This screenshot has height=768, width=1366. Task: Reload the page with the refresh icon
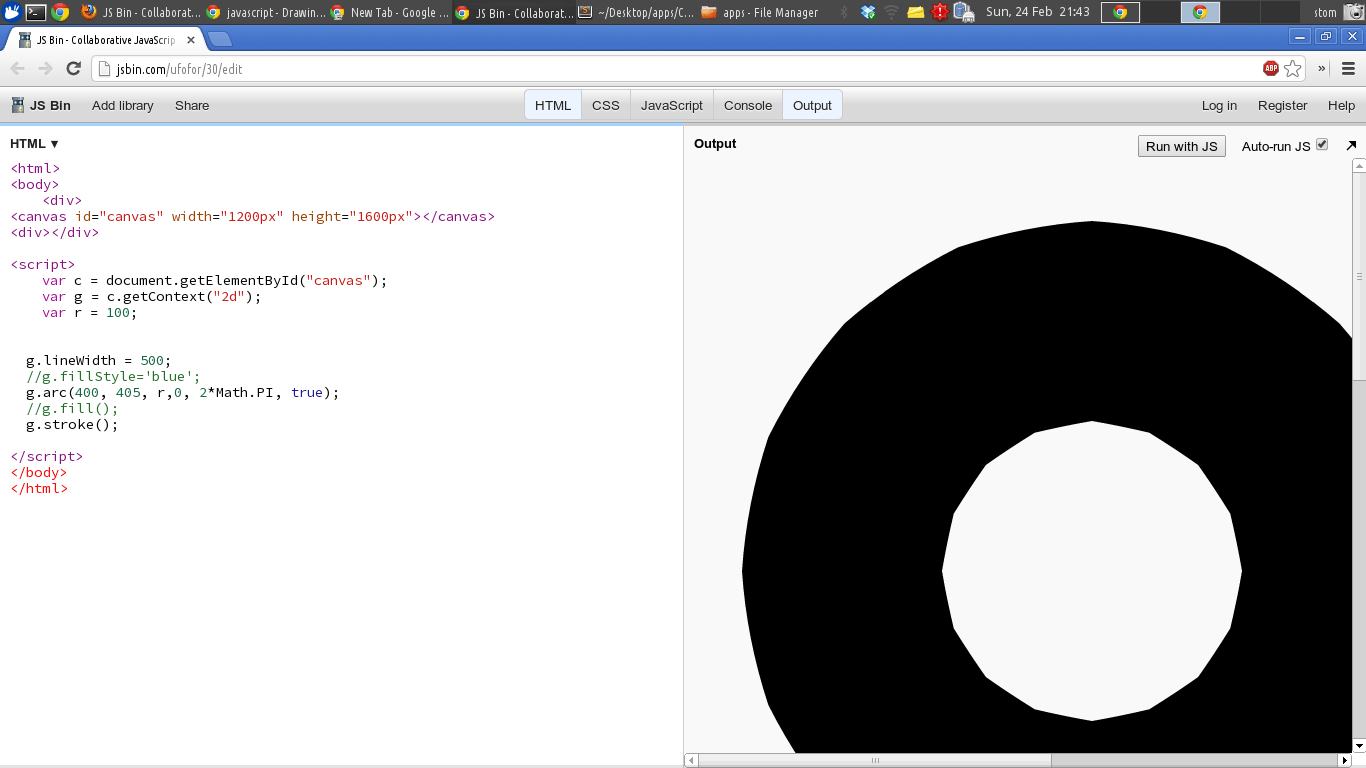[x=71, y=68]
